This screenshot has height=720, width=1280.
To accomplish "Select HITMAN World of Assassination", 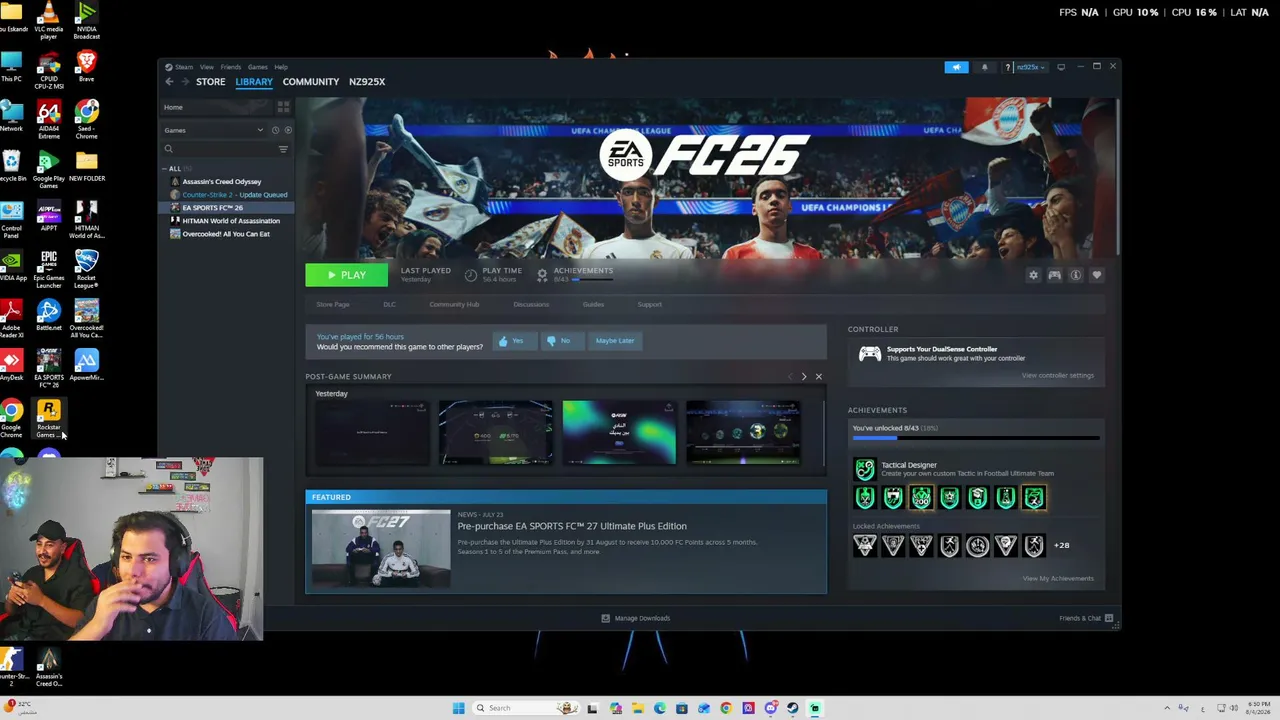I will [x=230, y=221].
